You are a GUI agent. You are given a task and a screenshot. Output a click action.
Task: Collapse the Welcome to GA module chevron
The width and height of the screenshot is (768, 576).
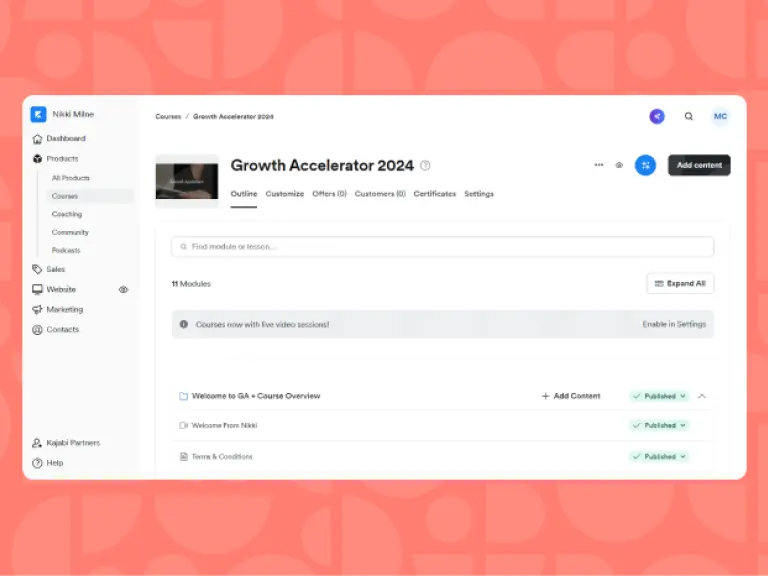coord(702,396)
